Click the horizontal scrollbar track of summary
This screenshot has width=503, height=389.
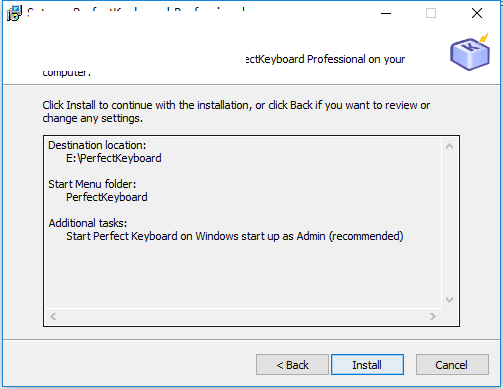[243, 316]
